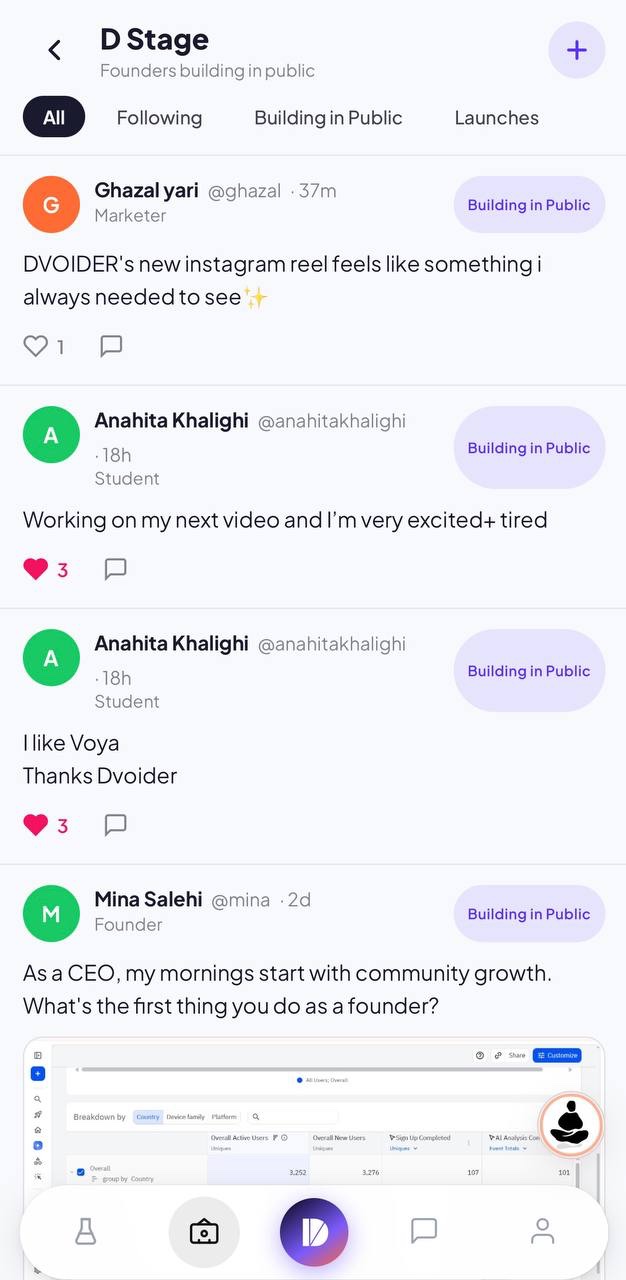The height and width of the screenshot is (1280, 626).
Task: Unlike Anahita's "next video" post heart
Action: (36, 569)
